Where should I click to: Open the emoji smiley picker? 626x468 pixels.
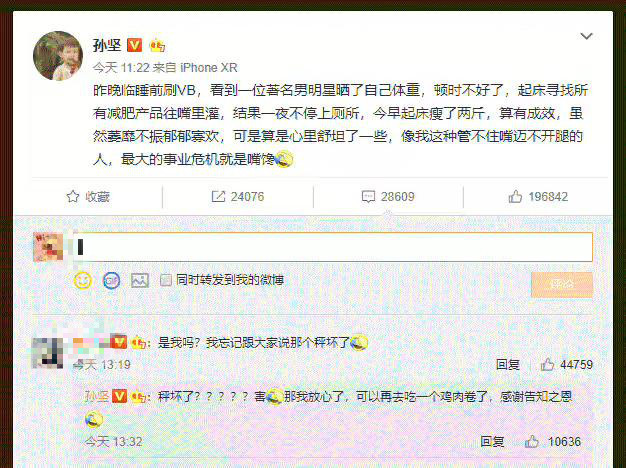(x=83, y=280)
